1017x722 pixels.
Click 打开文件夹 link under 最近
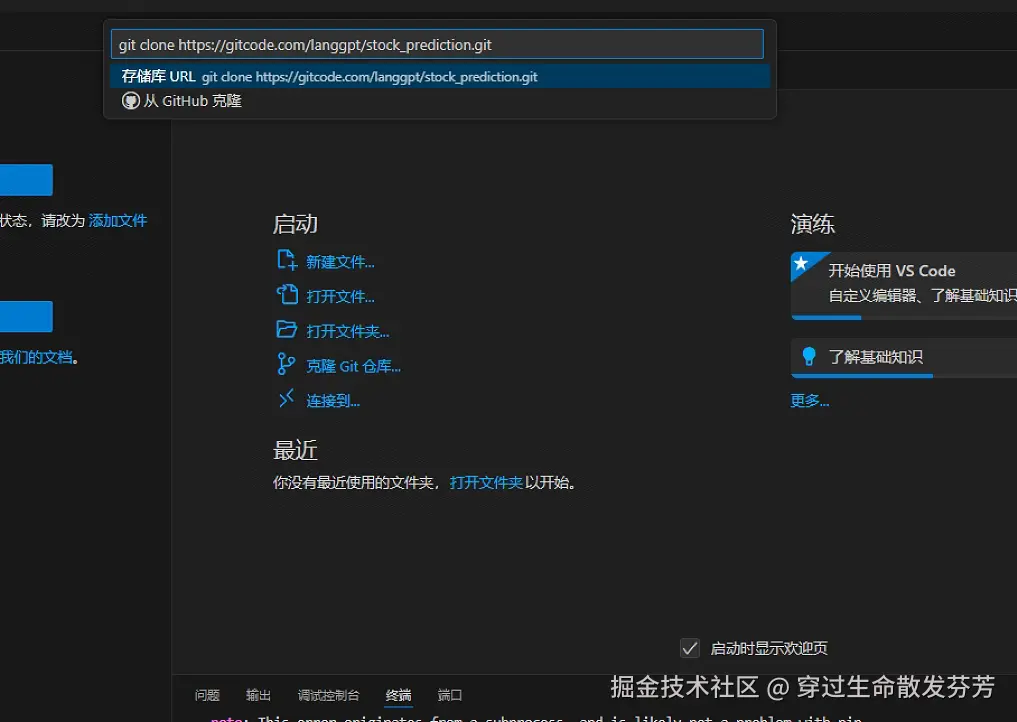click(x=486, y=483)
